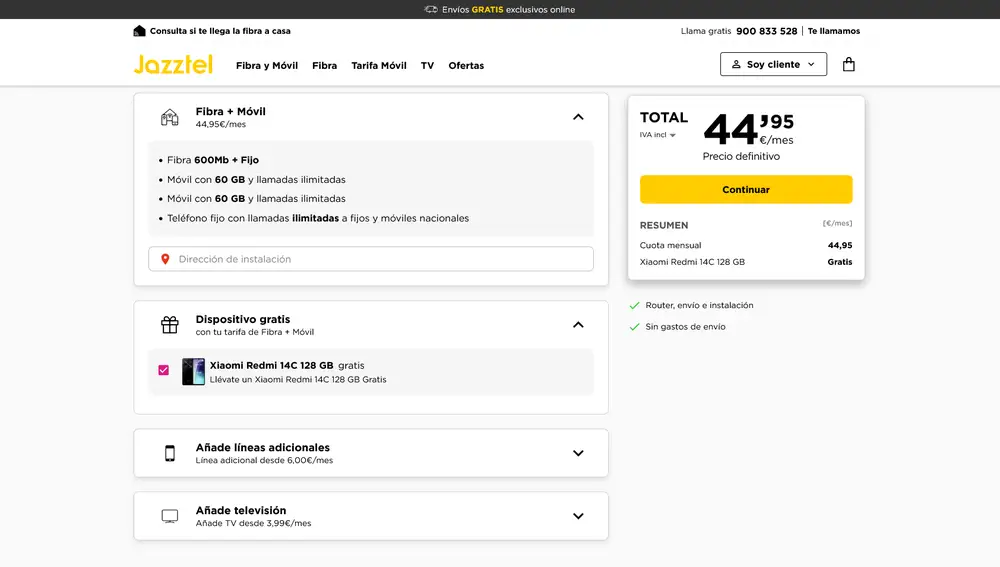Viewport: 1000px width, 567px height.
Task: Expand the Añade televisión section
Action: point(578,516)
